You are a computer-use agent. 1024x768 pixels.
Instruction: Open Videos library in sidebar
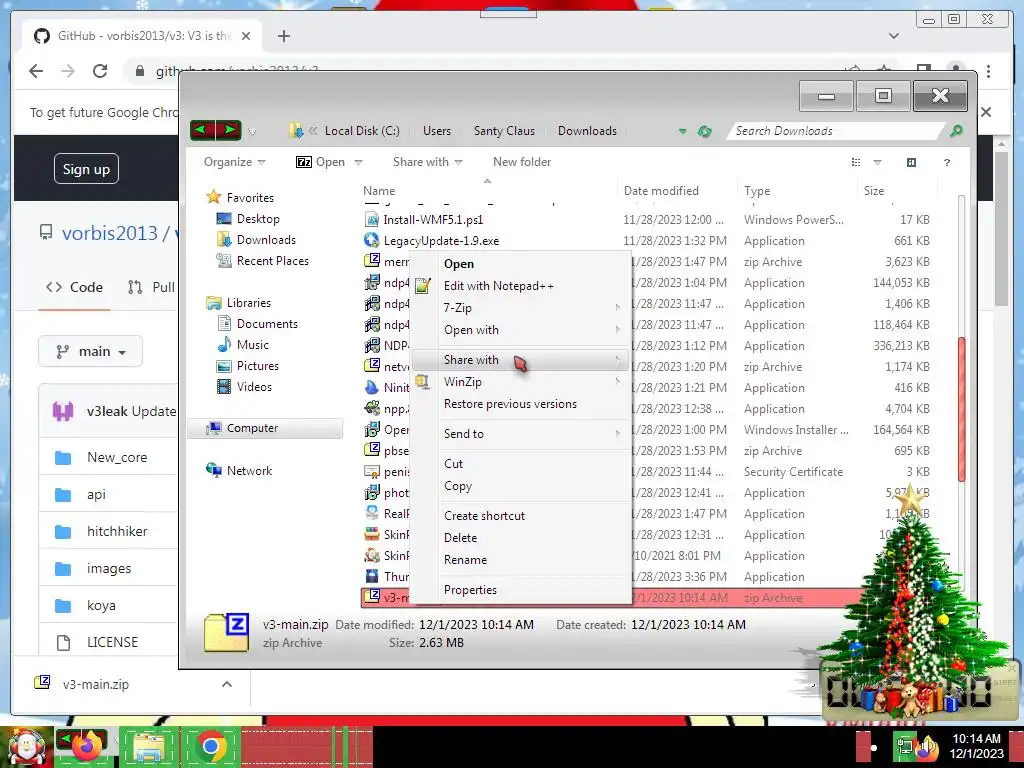click(254, 387)
